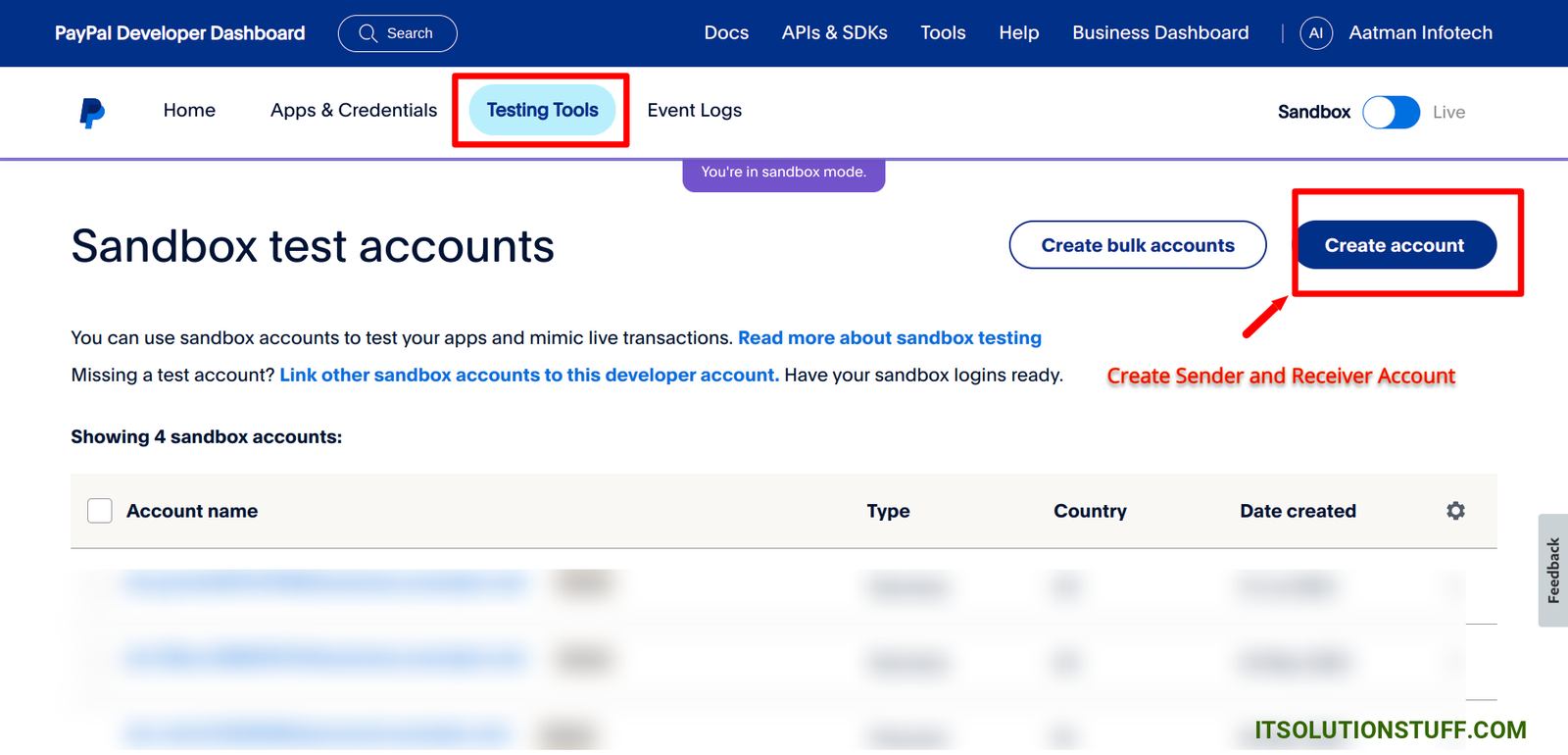The image size is (1568, 755).
Task: Check the select-all accounts checkbox
Action: click(x=100, y=511)
